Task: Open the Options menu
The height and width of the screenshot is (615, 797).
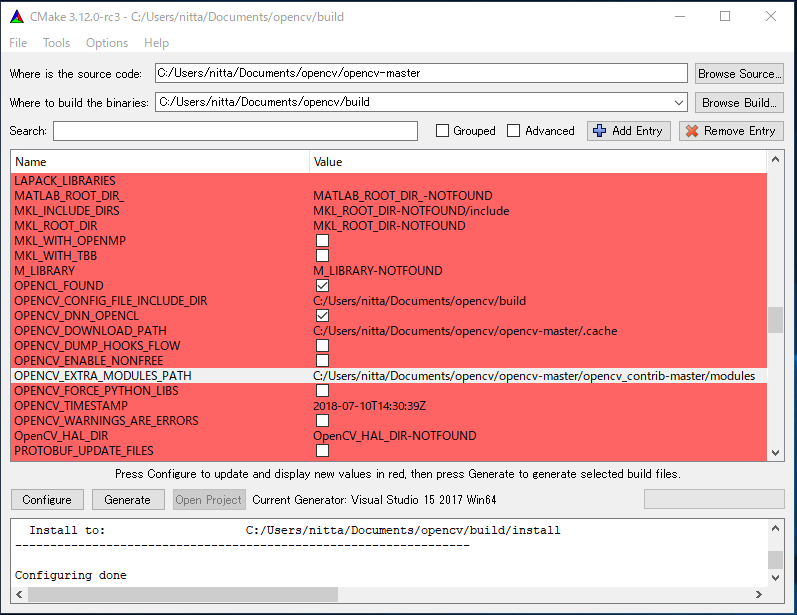Action: point(107,43)
